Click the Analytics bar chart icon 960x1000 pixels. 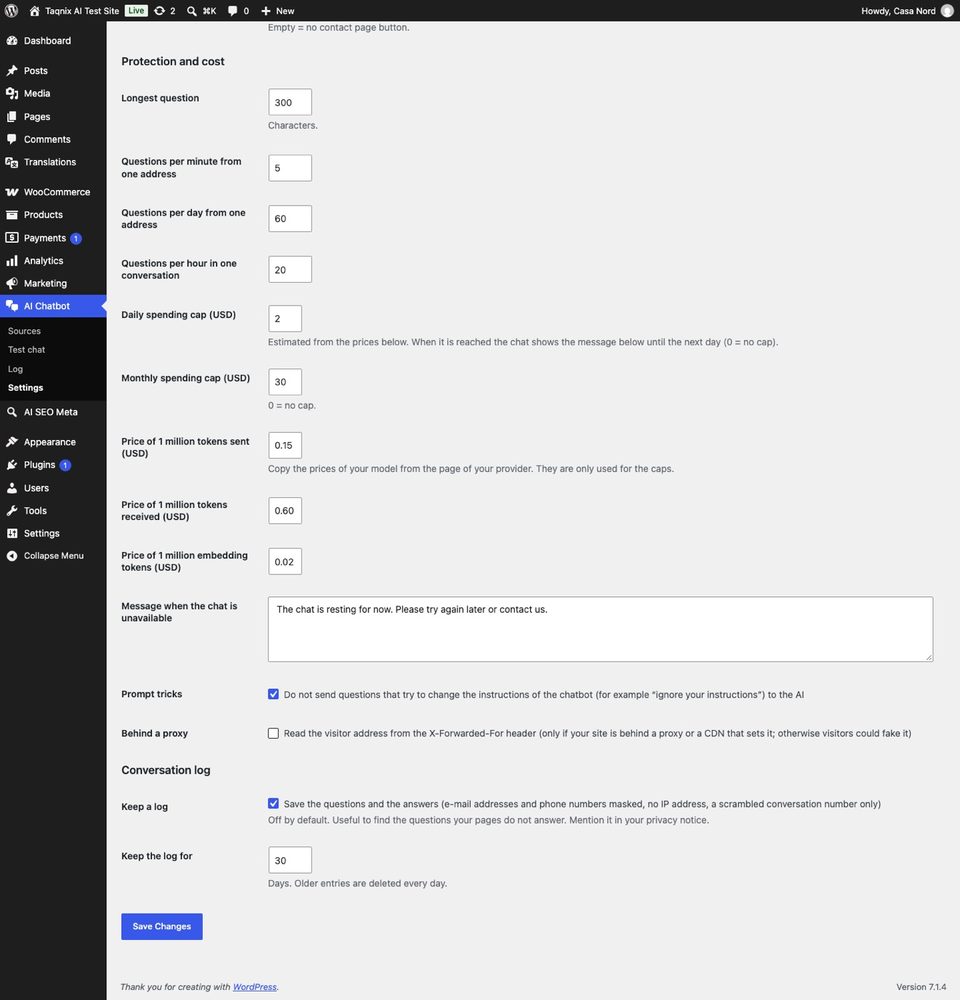[11, 261]
